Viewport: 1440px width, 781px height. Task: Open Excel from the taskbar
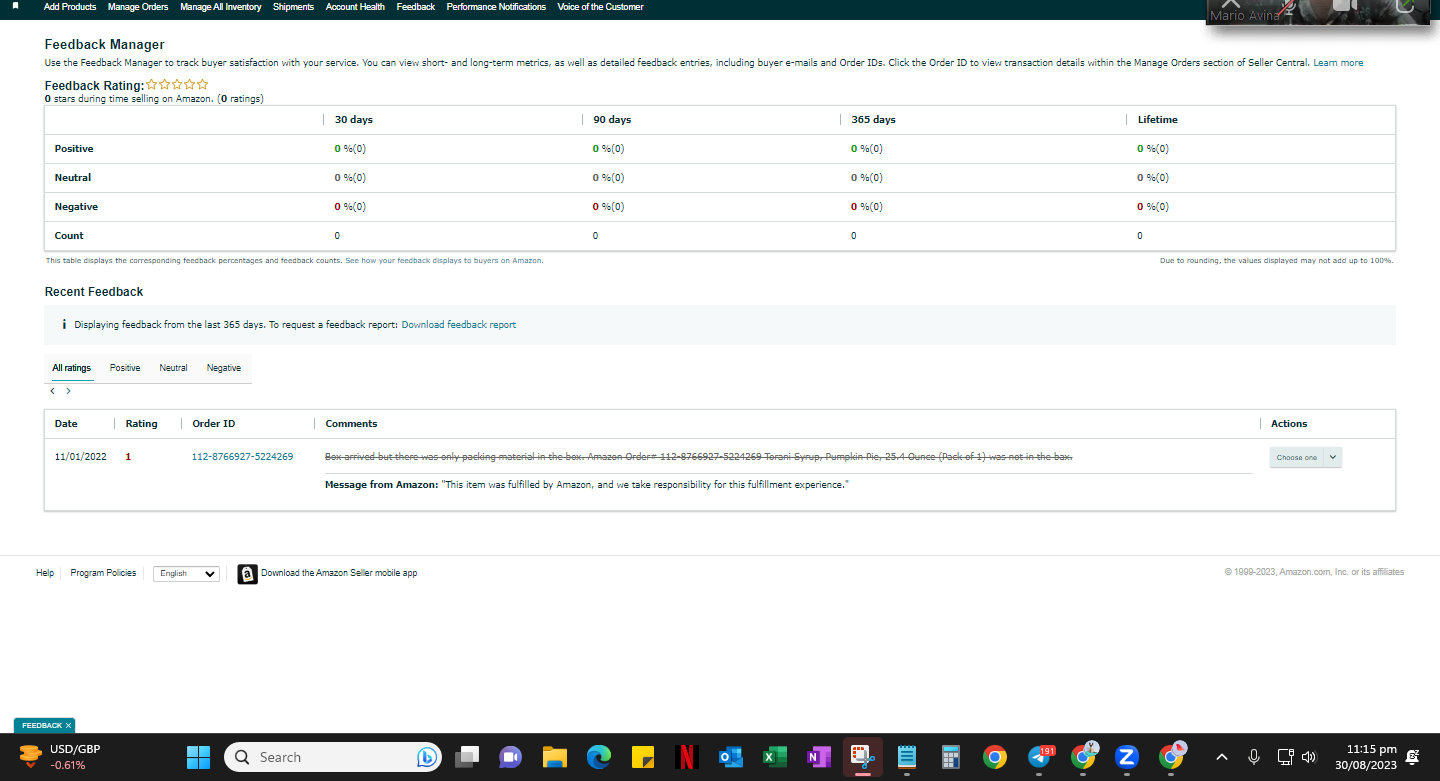point(774,757)
